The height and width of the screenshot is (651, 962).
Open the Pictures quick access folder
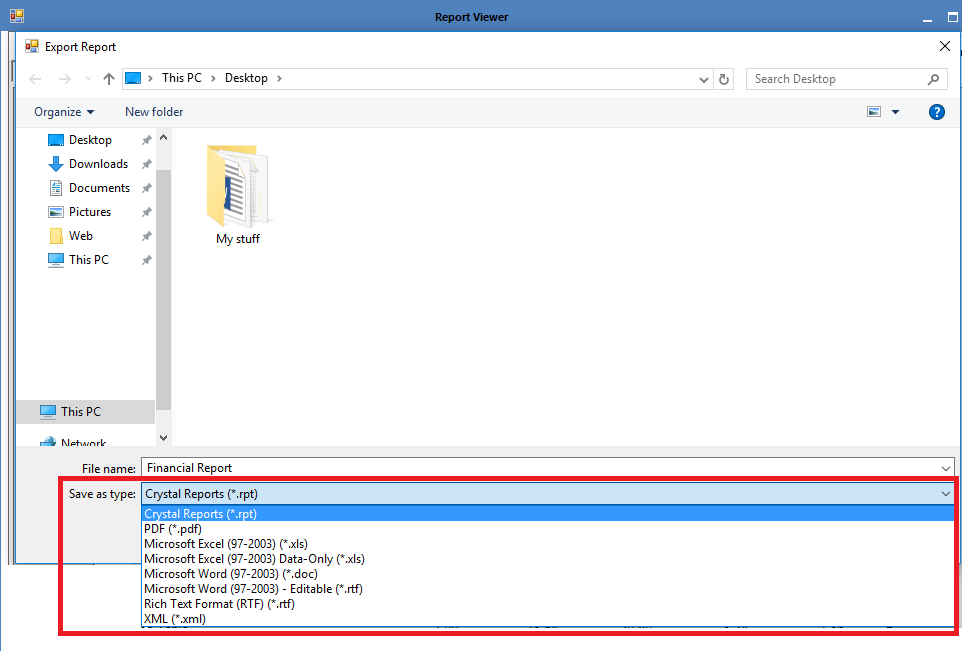[x=89, y=212]
